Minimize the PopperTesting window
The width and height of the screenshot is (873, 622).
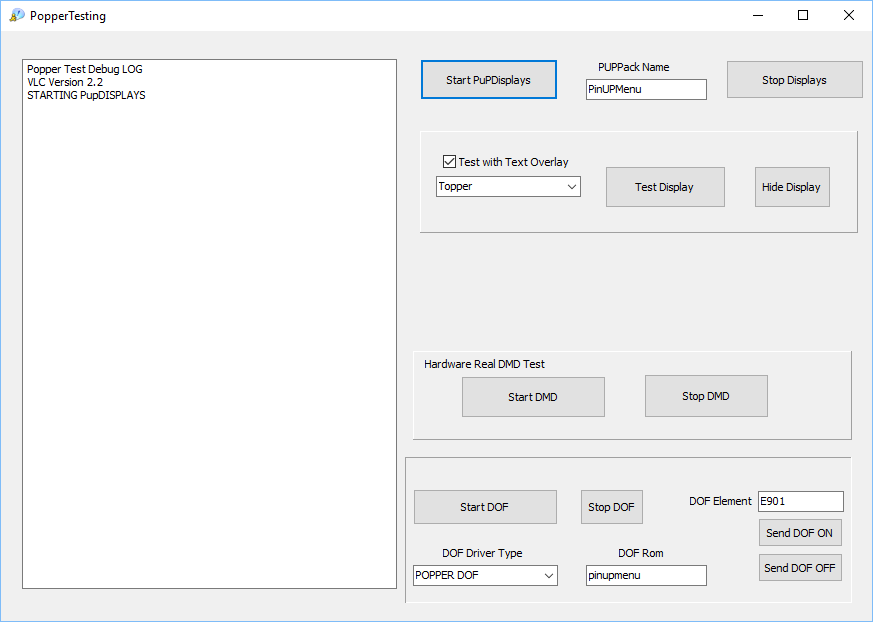pyautogui.click(x=757, y=15)
